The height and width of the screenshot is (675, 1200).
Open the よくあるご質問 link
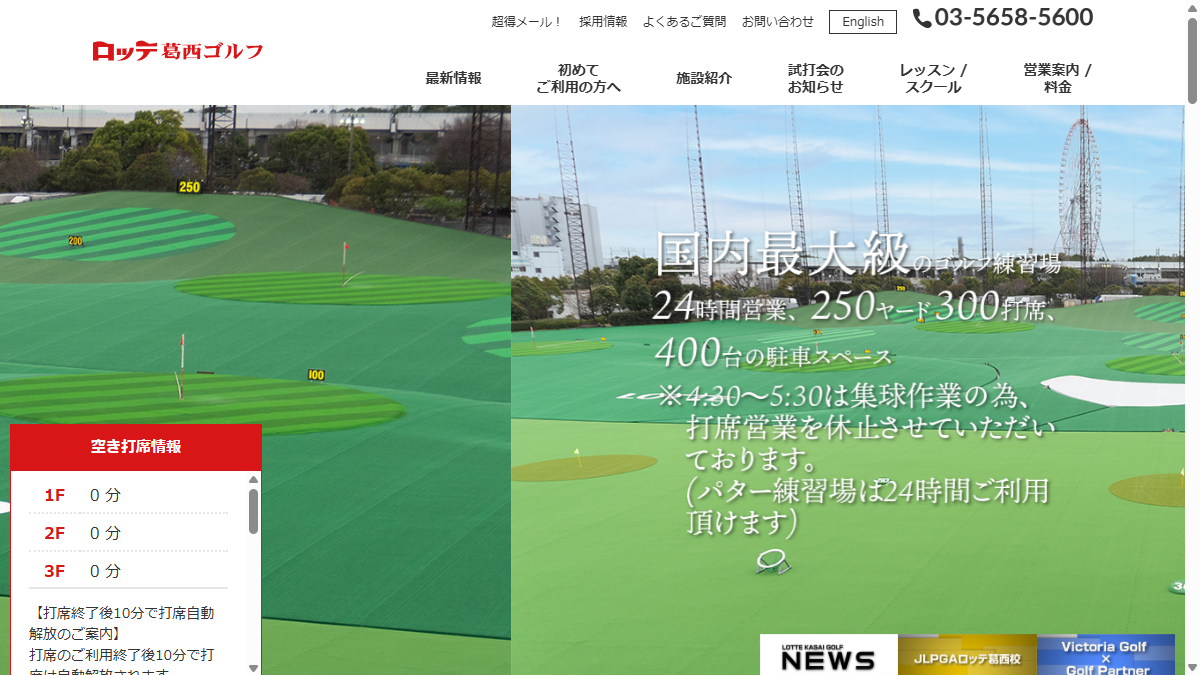pyautogui.click(x=684, y=21)
